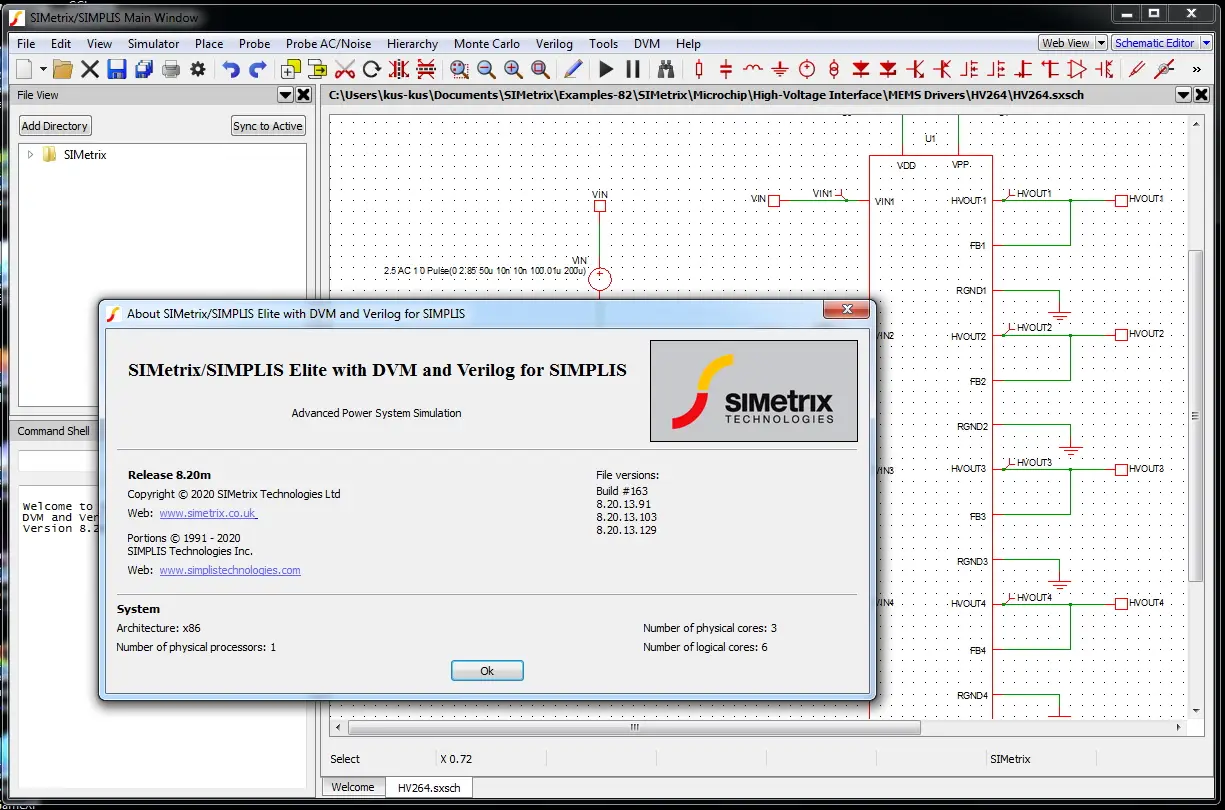Screen dimensions: 1225x810
Task: Rotate the selection with the circular arrow icon
Action: [372, 69]
